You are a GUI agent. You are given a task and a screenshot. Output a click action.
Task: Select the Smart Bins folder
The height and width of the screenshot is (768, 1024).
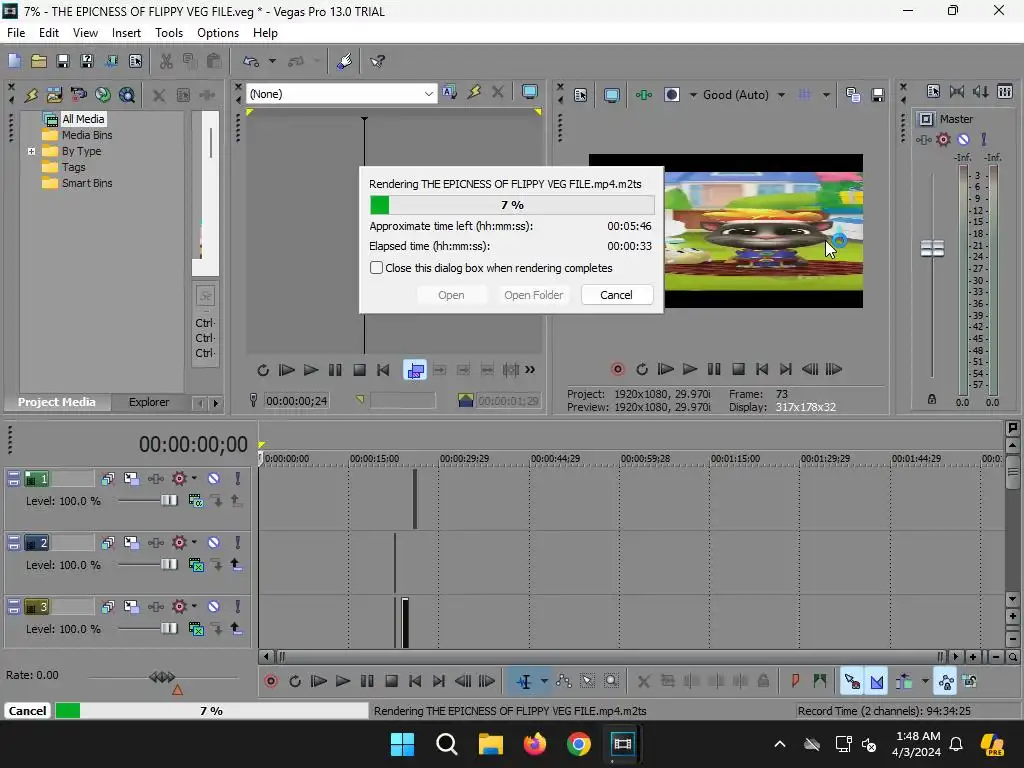tap(87, 184)
